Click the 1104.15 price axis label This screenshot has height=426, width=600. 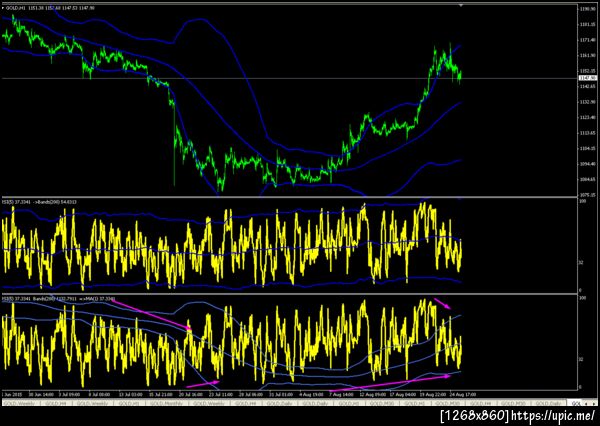coord(587,149)
